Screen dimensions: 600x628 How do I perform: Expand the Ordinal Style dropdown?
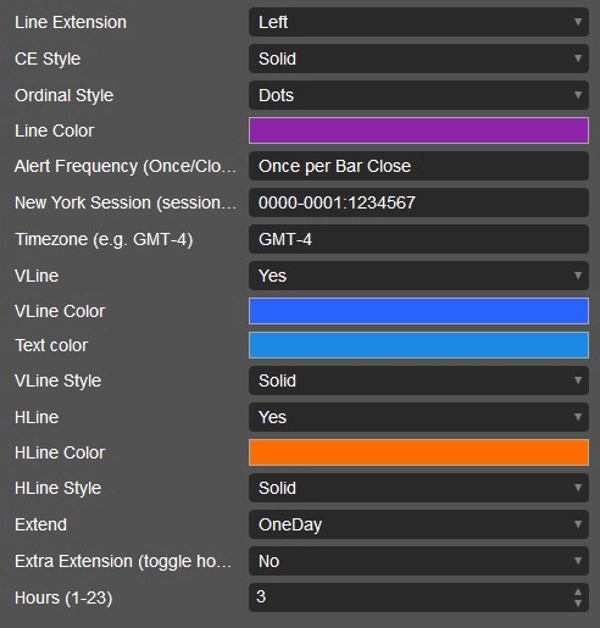click(x=418, y=95)
